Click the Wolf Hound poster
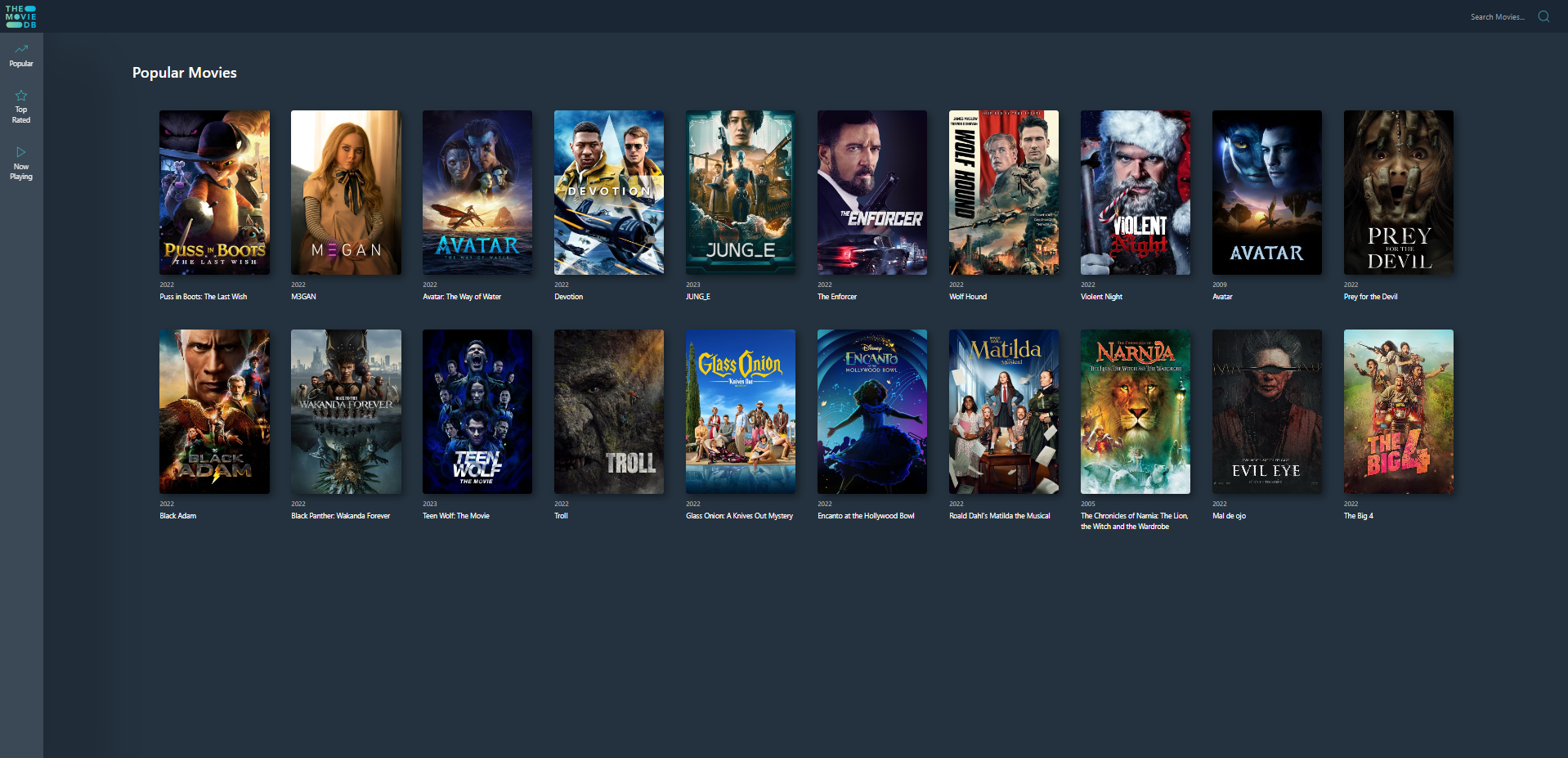The image size is (1568, 758). 1004,192
